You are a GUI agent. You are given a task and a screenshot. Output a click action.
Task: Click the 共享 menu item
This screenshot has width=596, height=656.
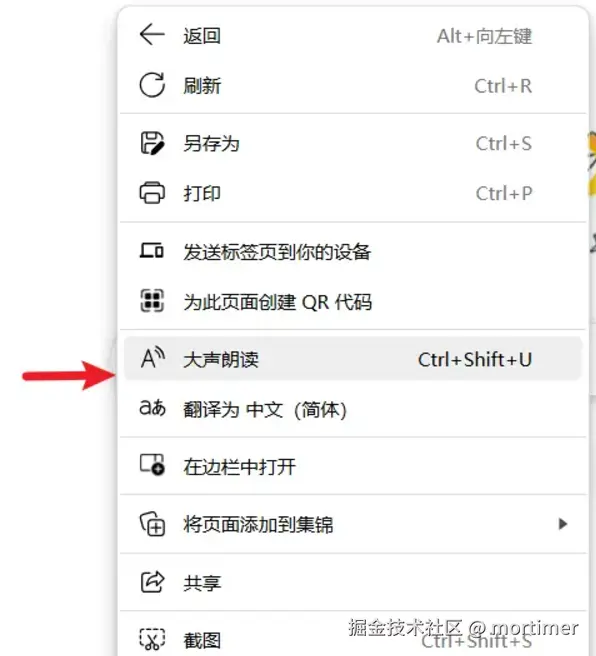click(353, 582)
